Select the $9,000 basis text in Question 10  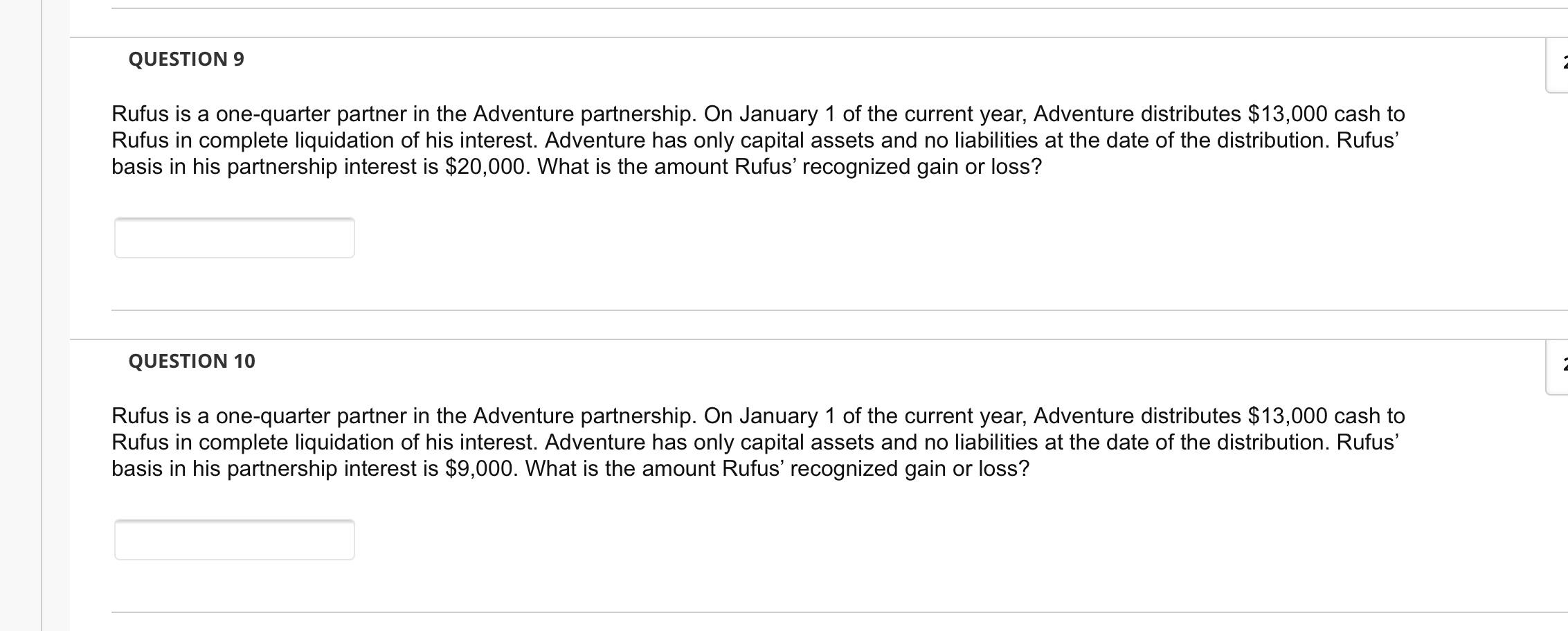(478, 468)
